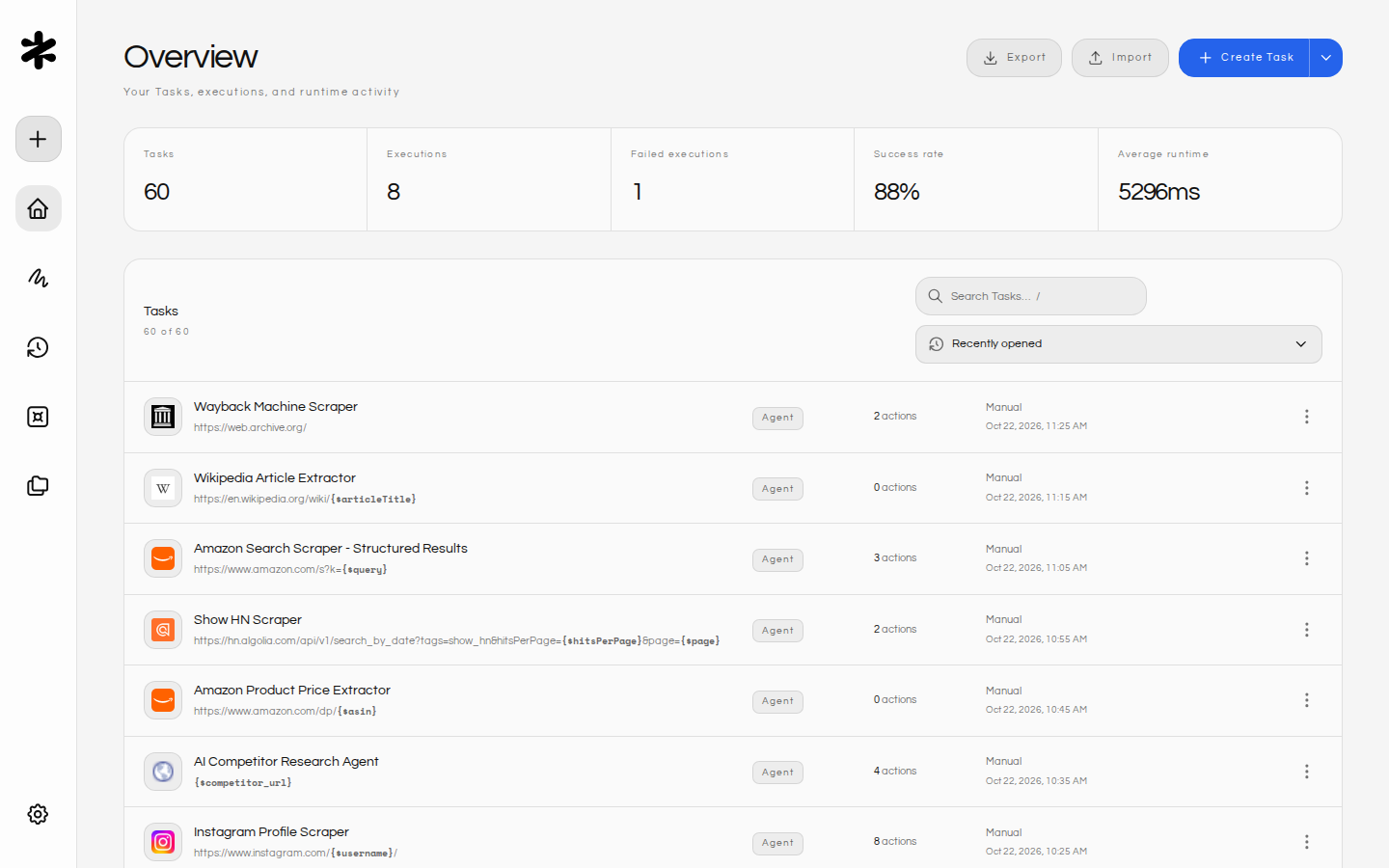
Task: Open the Recently opened sort dropdown
Action: coord(1119,344)
